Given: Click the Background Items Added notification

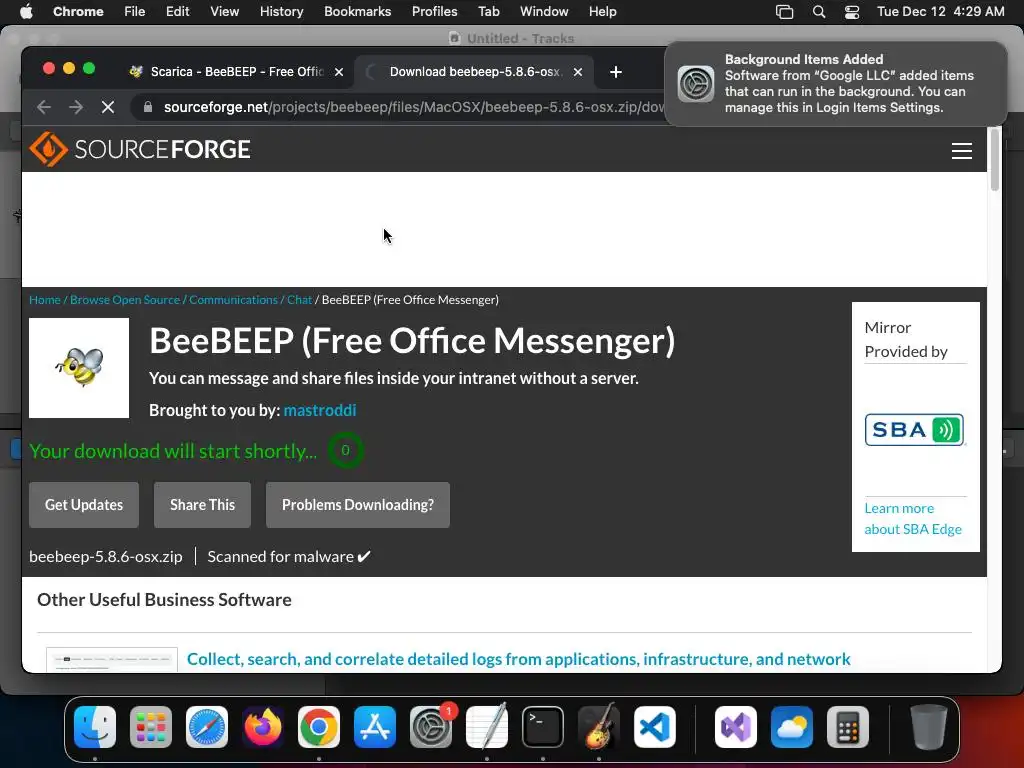Looking at the screenshot, I should pyautogui.click(x=835, y=84).
